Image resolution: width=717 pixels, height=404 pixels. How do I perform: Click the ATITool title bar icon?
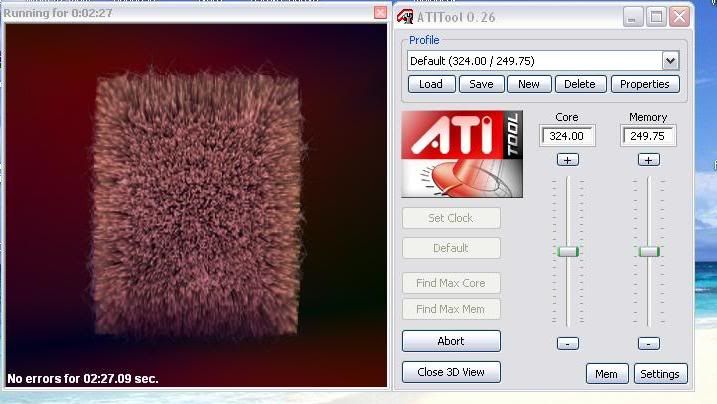405,17
